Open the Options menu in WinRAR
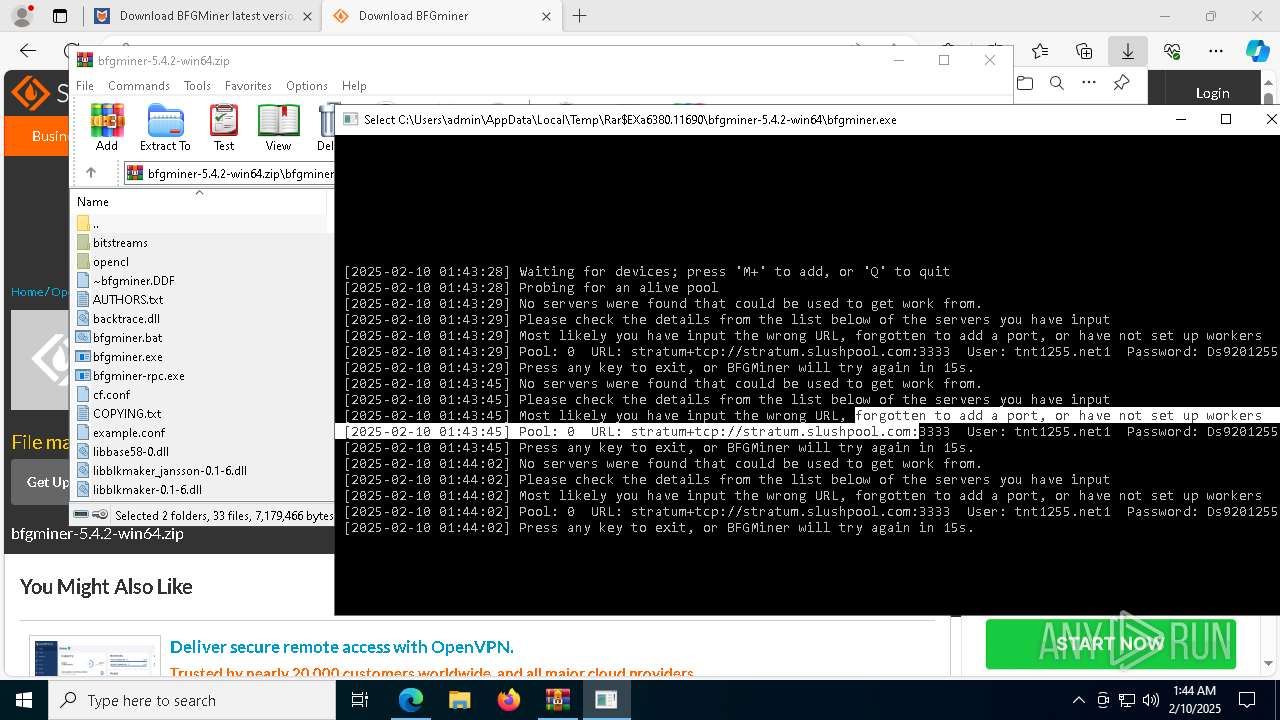 point(307,86)
